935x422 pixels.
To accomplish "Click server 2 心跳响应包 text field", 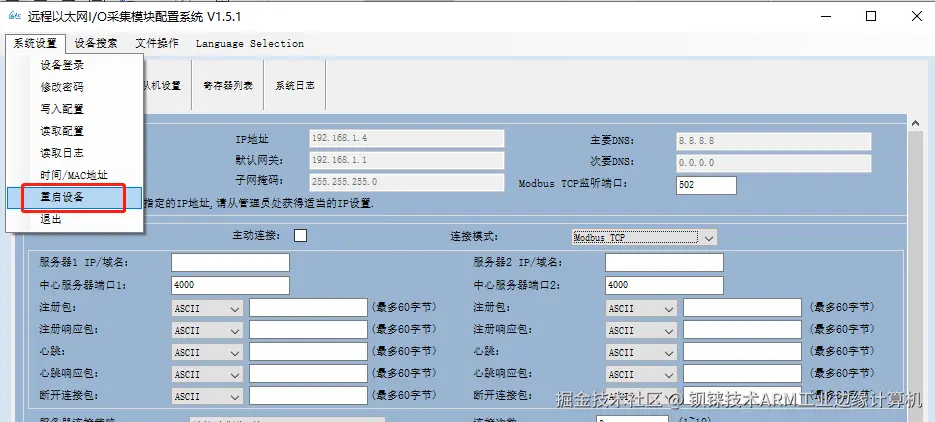I will [x=742, y=374].
